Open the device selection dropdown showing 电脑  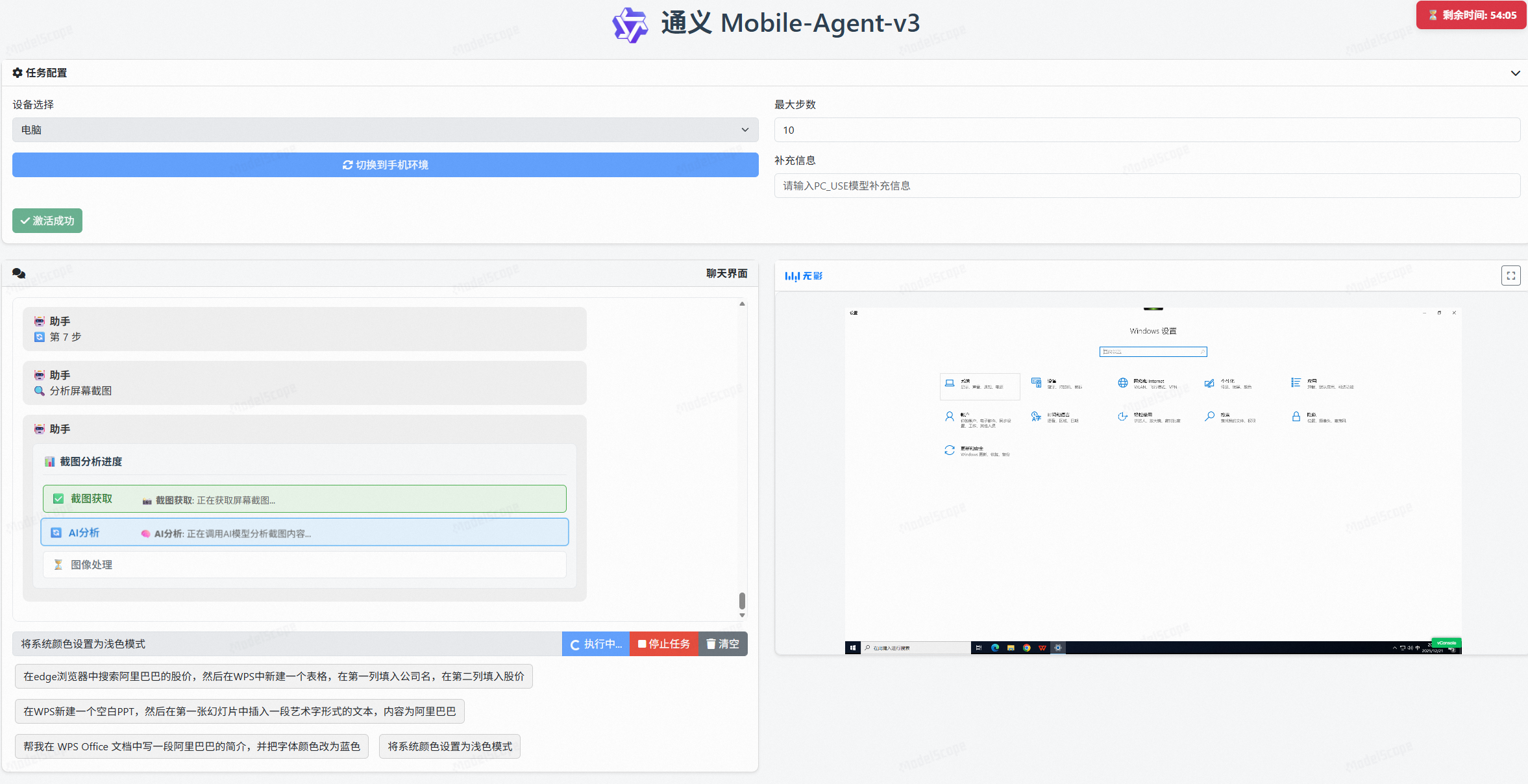(385, 130)
